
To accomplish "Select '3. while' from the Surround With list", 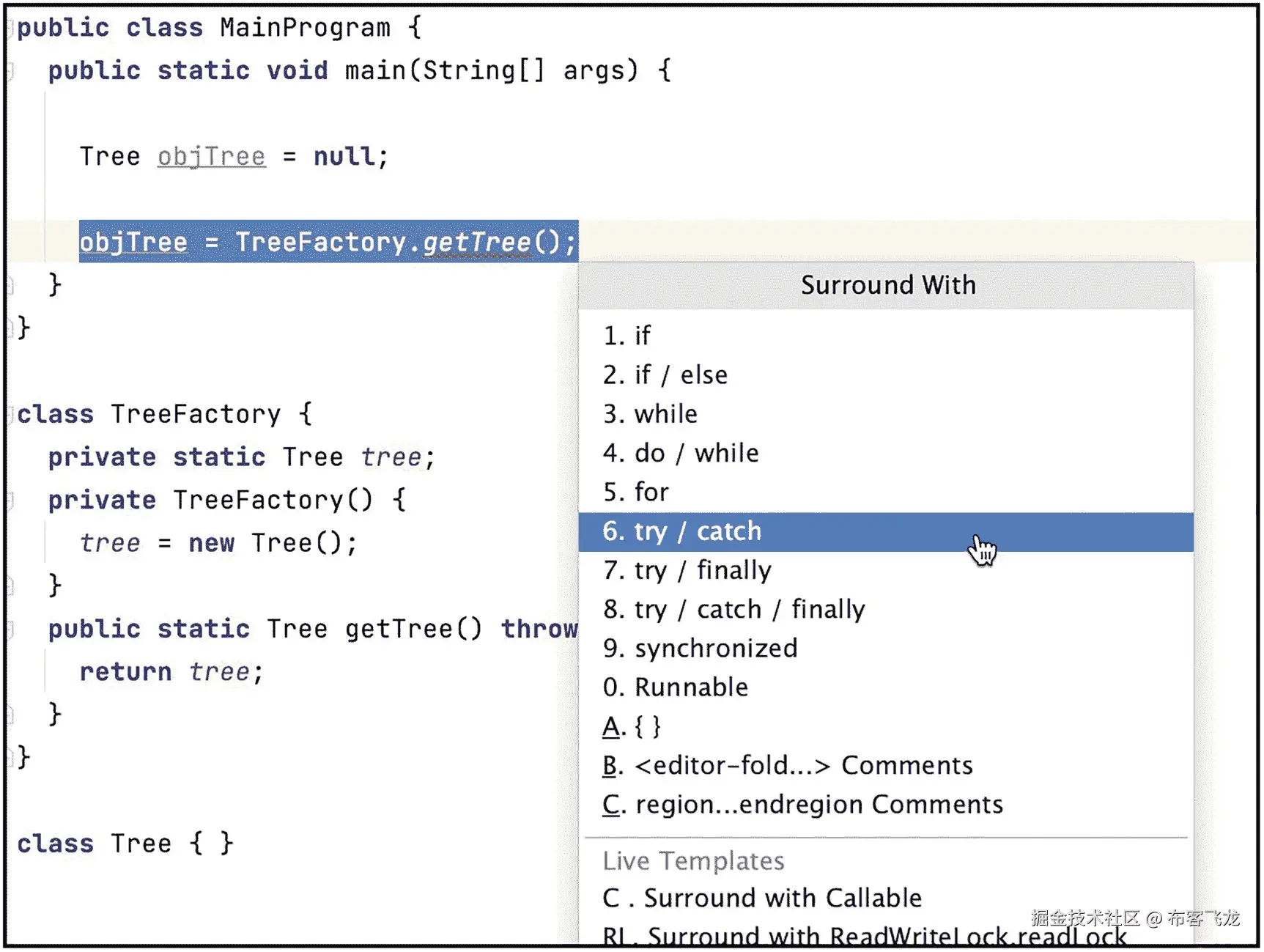I will 650,414.
